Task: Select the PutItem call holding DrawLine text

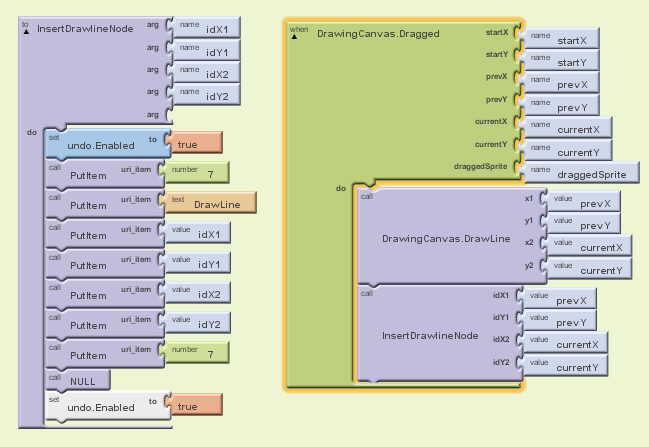Action: (104, 204)
